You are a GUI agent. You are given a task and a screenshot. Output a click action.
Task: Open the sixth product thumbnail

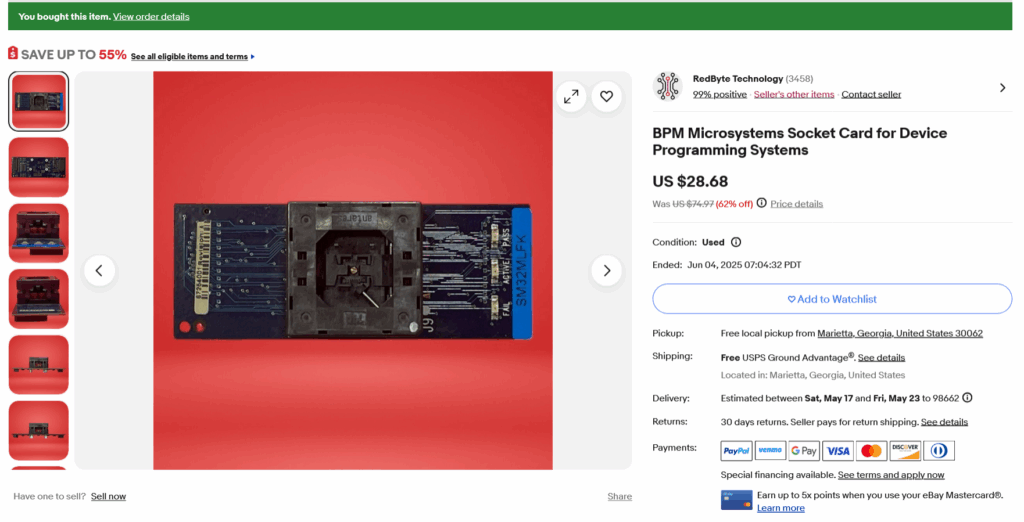coord(39,431)
